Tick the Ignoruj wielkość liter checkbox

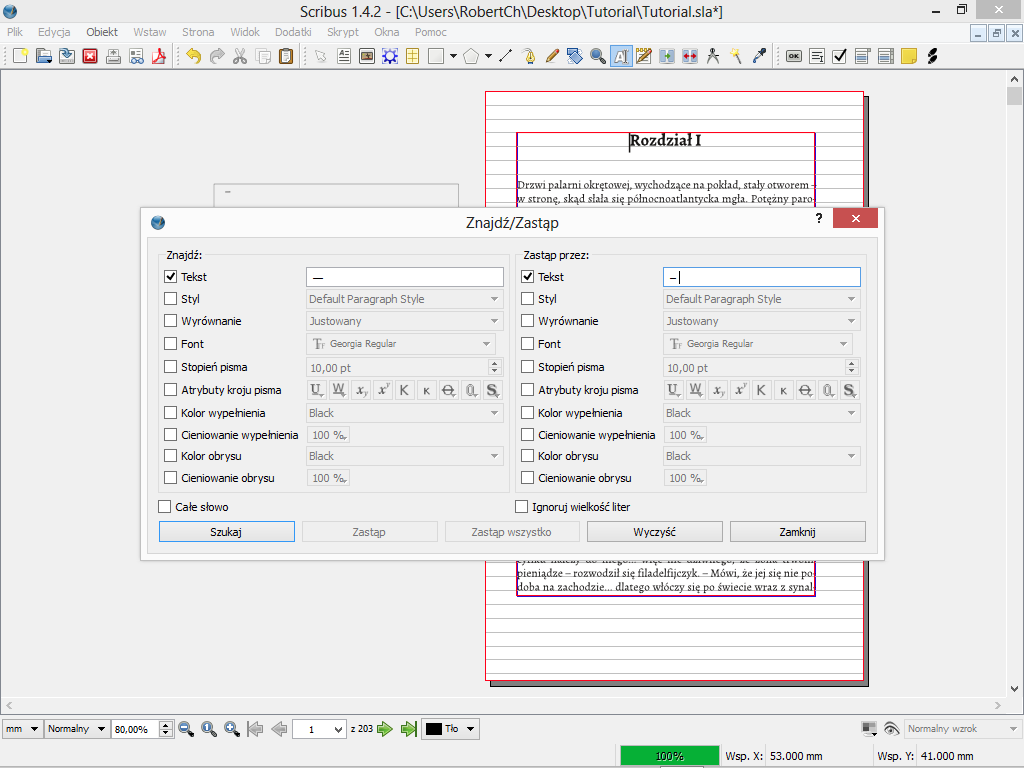[x=521, y=507]
